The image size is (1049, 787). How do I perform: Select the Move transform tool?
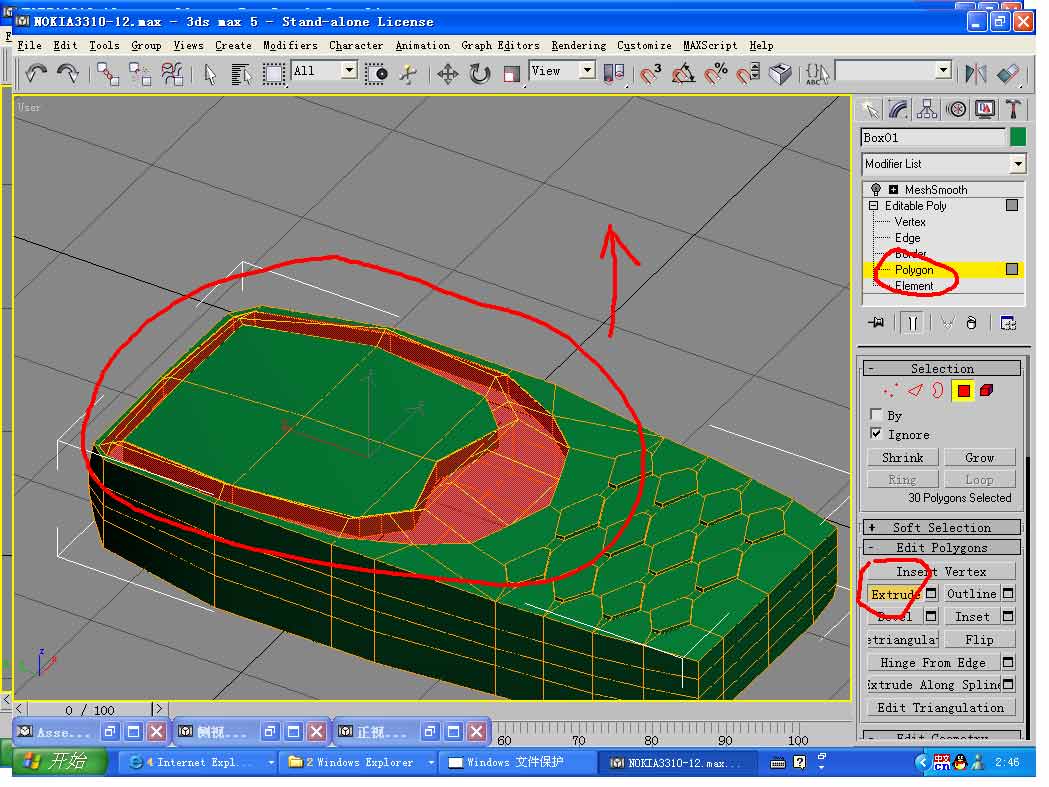(x=447, y=73)
